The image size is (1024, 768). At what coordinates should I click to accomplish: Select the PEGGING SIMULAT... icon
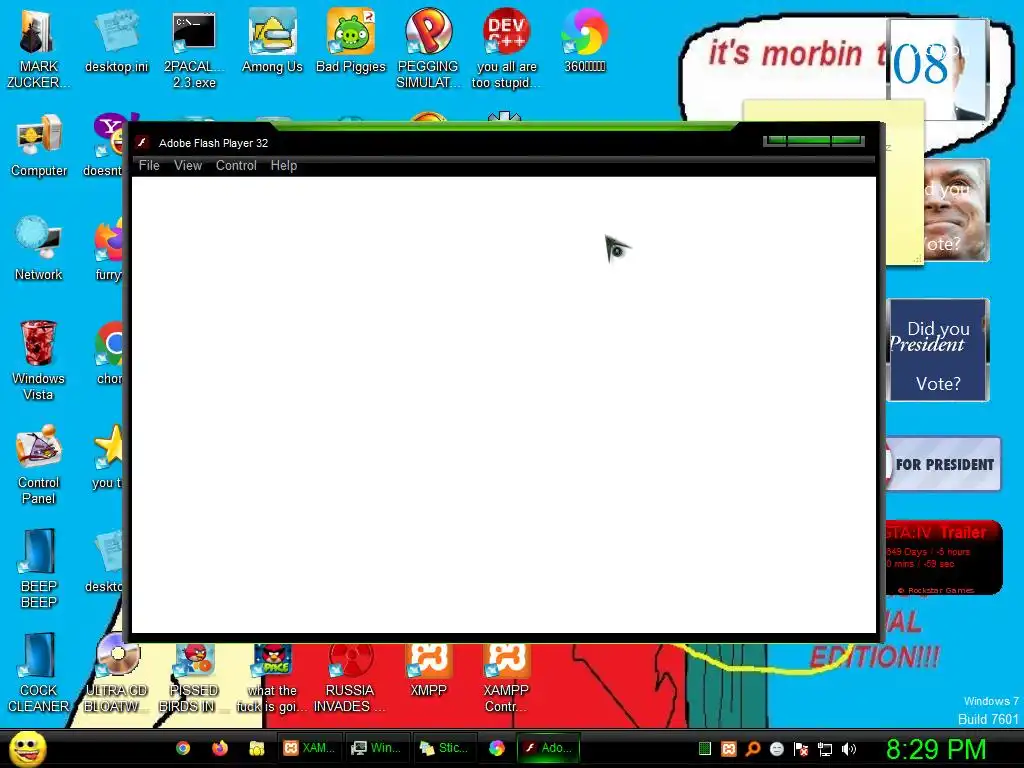[428, 49]
